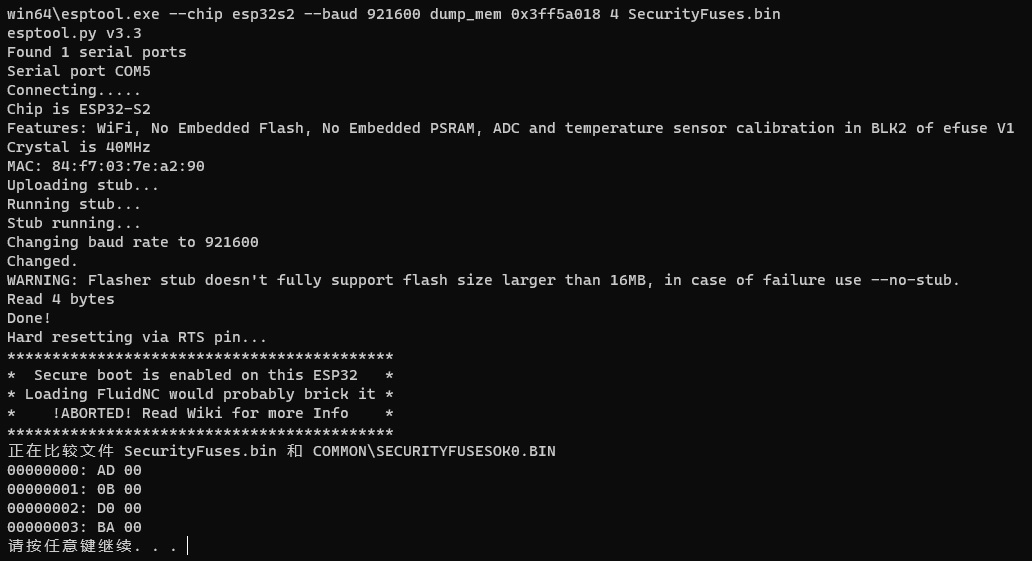This screenshot has height=561, width=1032.
Task: Click the Changing baud rate to 921600 line
Action: click(x=132, y=242)
